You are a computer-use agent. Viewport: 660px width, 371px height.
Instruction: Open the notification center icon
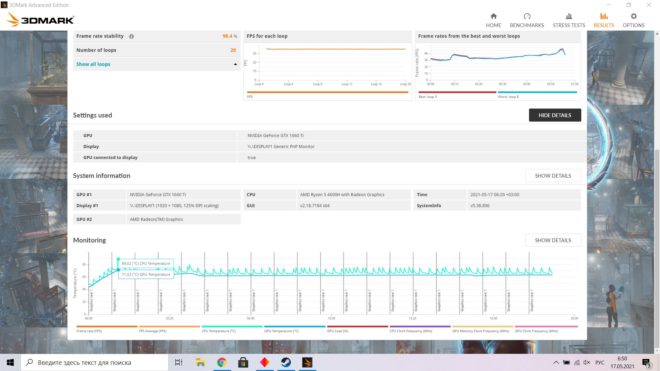click(x=647, y=363)
